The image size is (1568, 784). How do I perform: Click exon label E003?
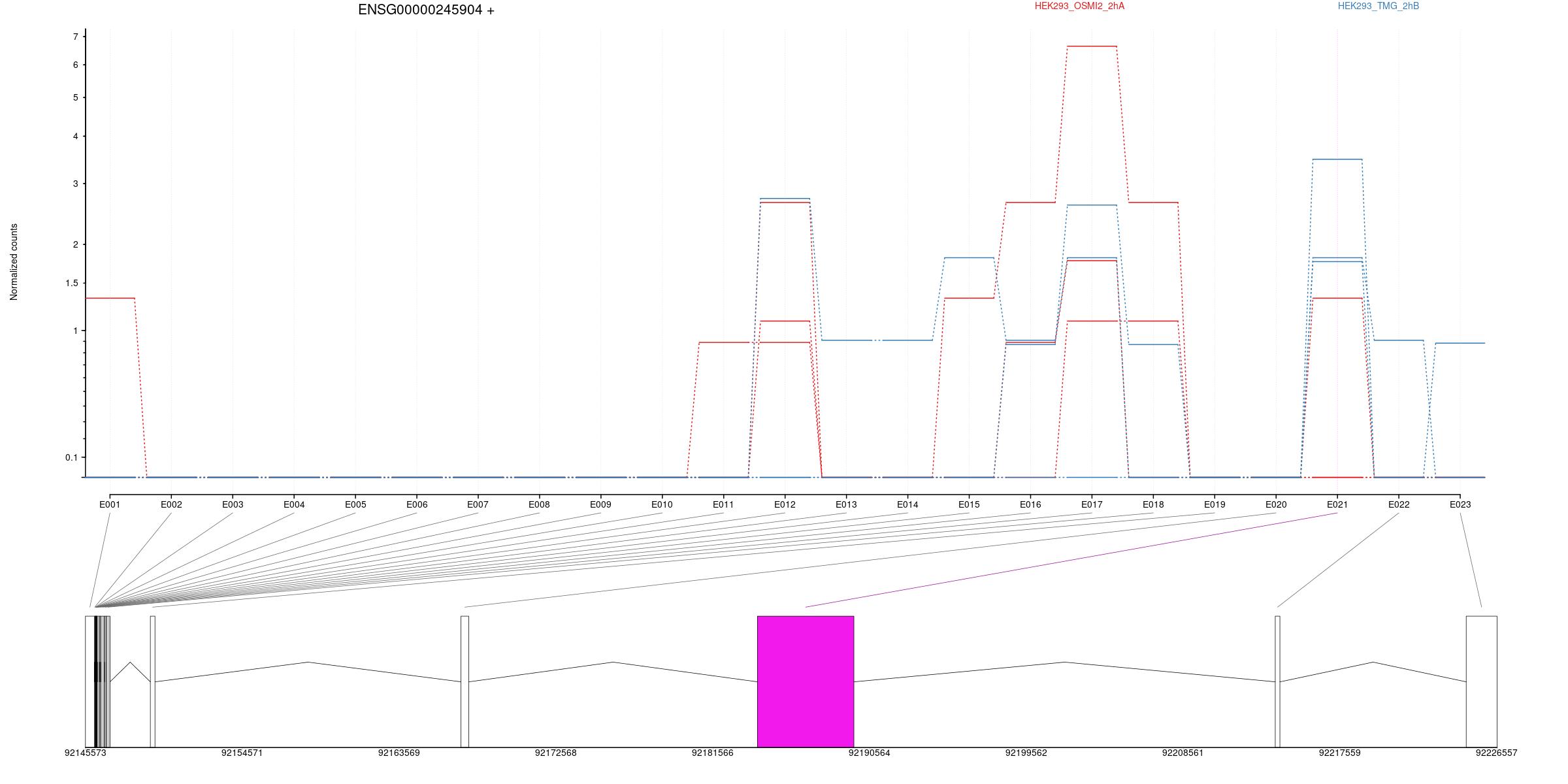233,504
